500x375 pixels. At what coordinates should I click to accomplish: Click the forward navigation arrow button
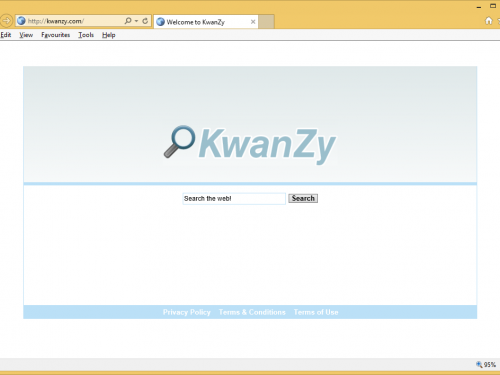[6, 21]
